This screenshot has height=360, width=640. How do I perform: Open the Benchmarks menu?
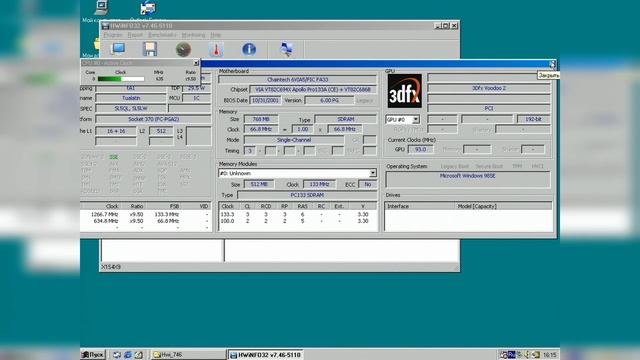162,35
